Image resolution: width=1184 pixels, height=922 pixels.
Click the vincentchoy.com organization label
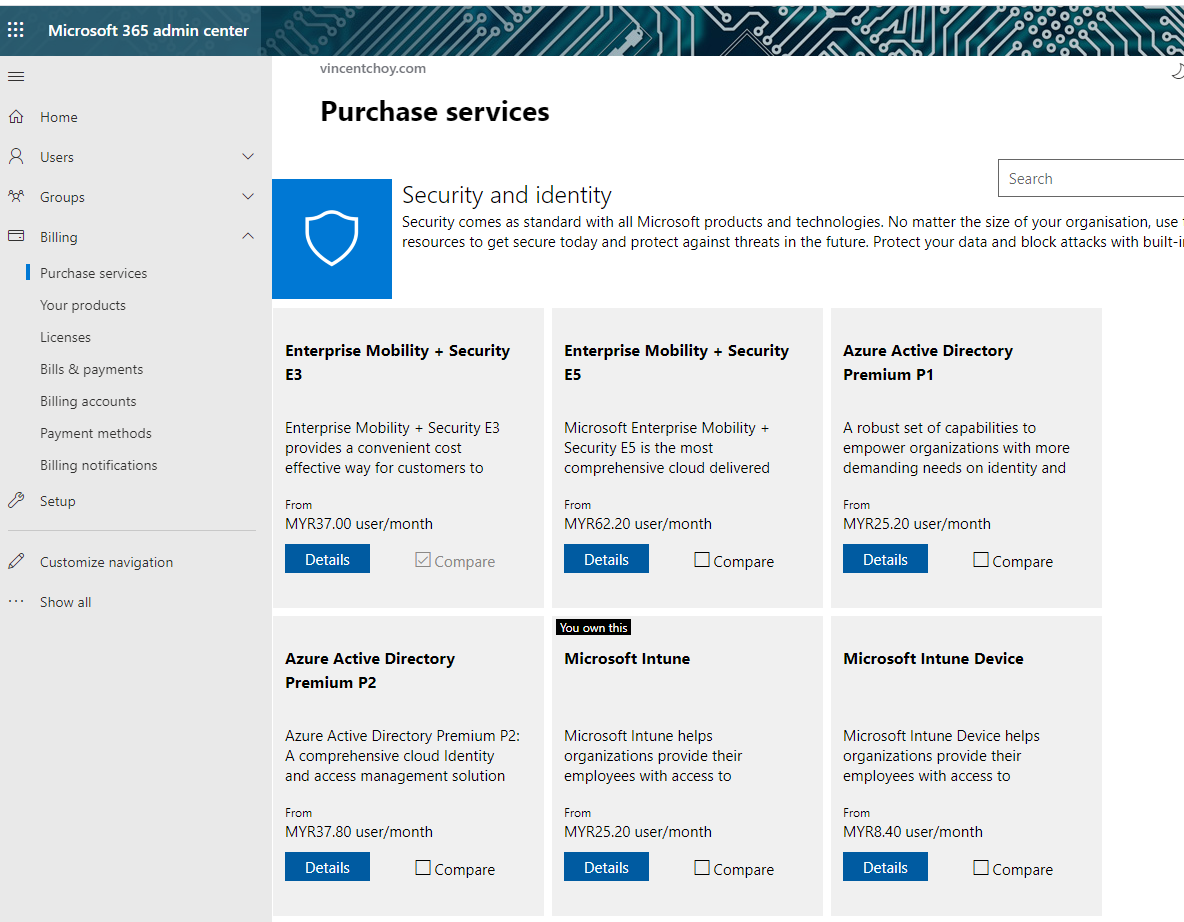(x=373, y=68)
